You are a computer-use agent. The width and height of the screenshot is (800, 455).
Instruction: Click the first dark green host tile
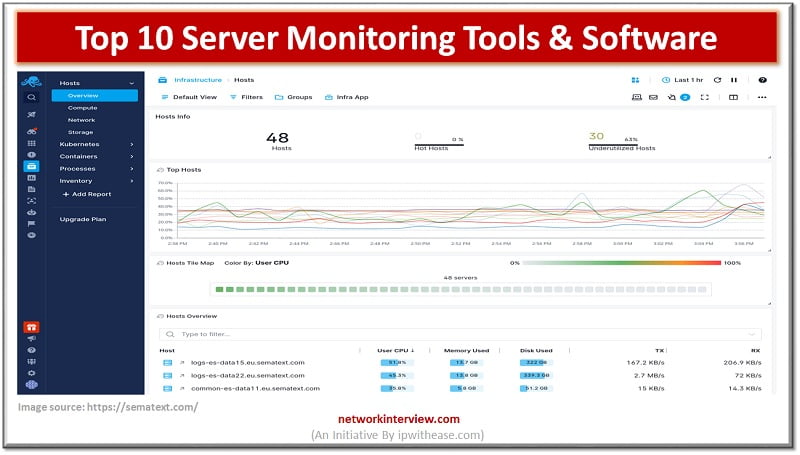[x=219, y=290]
